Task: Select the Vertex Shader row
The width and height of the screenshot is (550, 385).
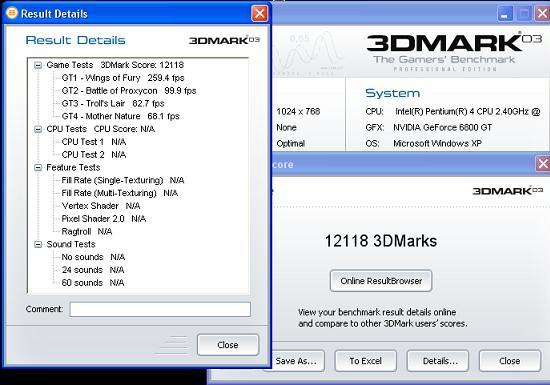Action: click(101, 206)
